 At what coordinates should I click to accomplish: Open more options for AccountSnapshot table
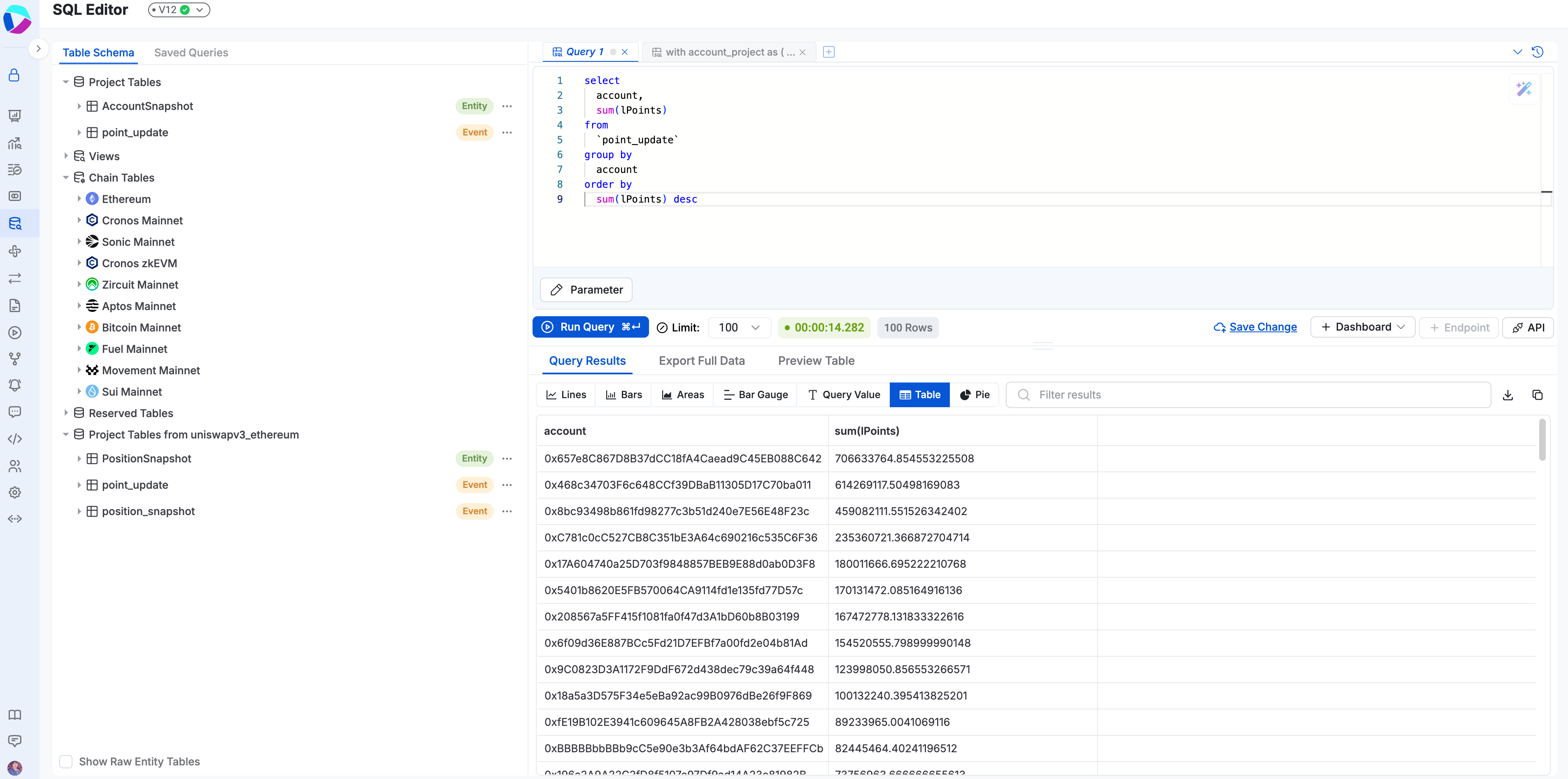pos(507,106)
